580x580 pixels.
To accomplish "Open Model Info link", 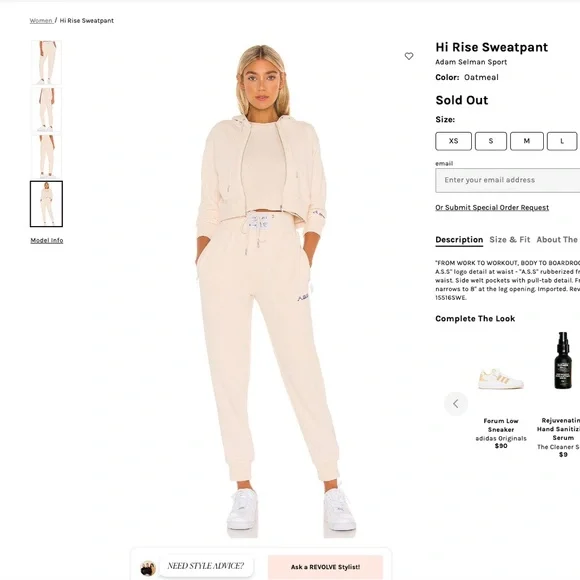I will click(47, 240).
